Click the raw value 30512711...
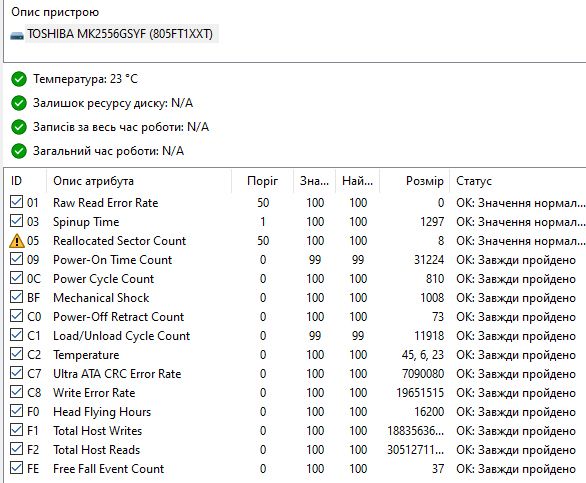Screen dimensions: 586x483 click(x=416, y=450)
